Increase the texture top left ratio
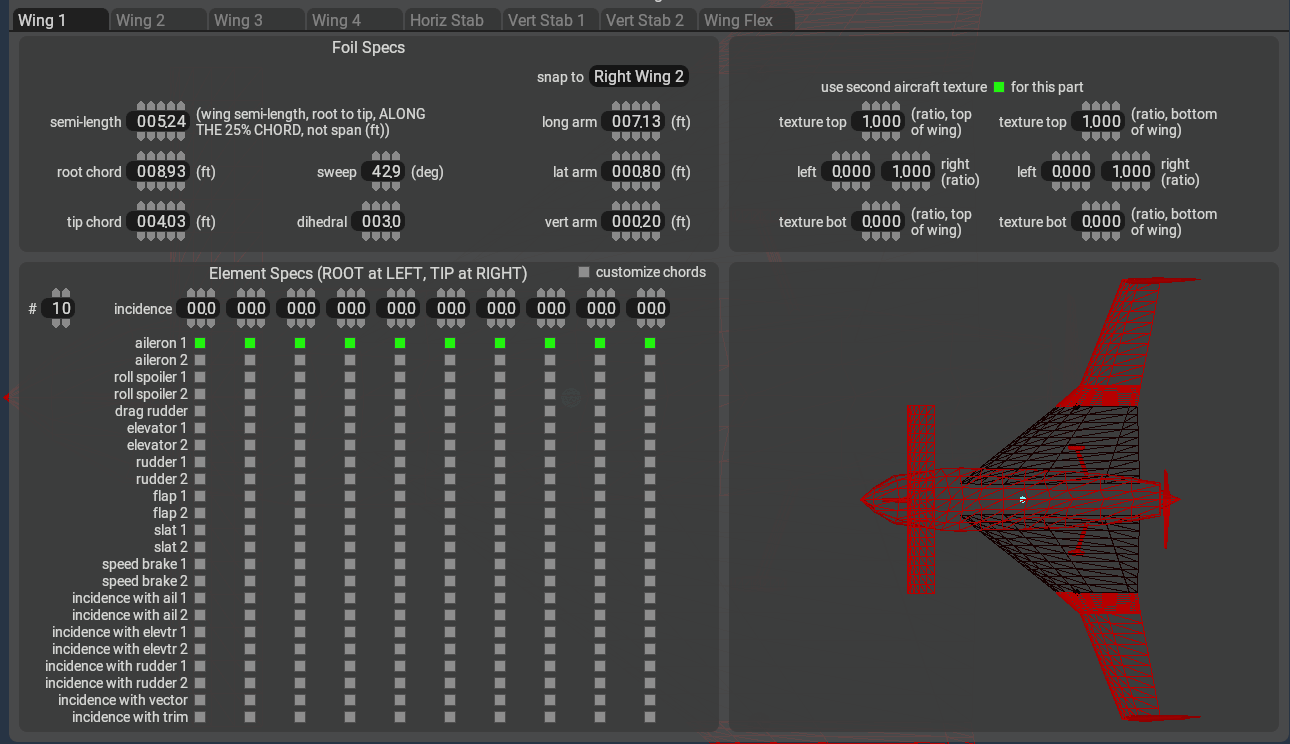Viewport: 1290px width, 744px height. pyautogui.click(x=850, y=154)
